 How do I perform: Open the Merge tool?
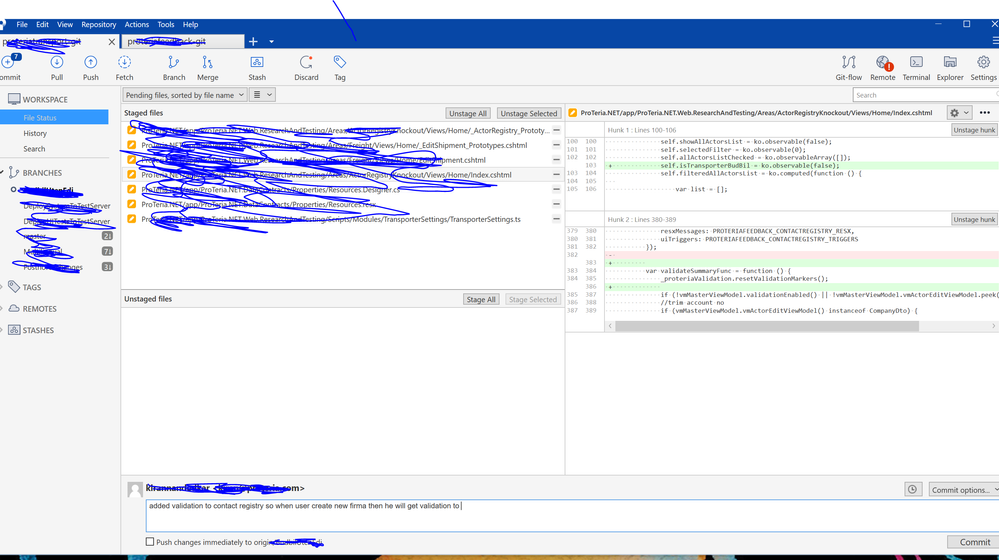[x=207, y=68]
